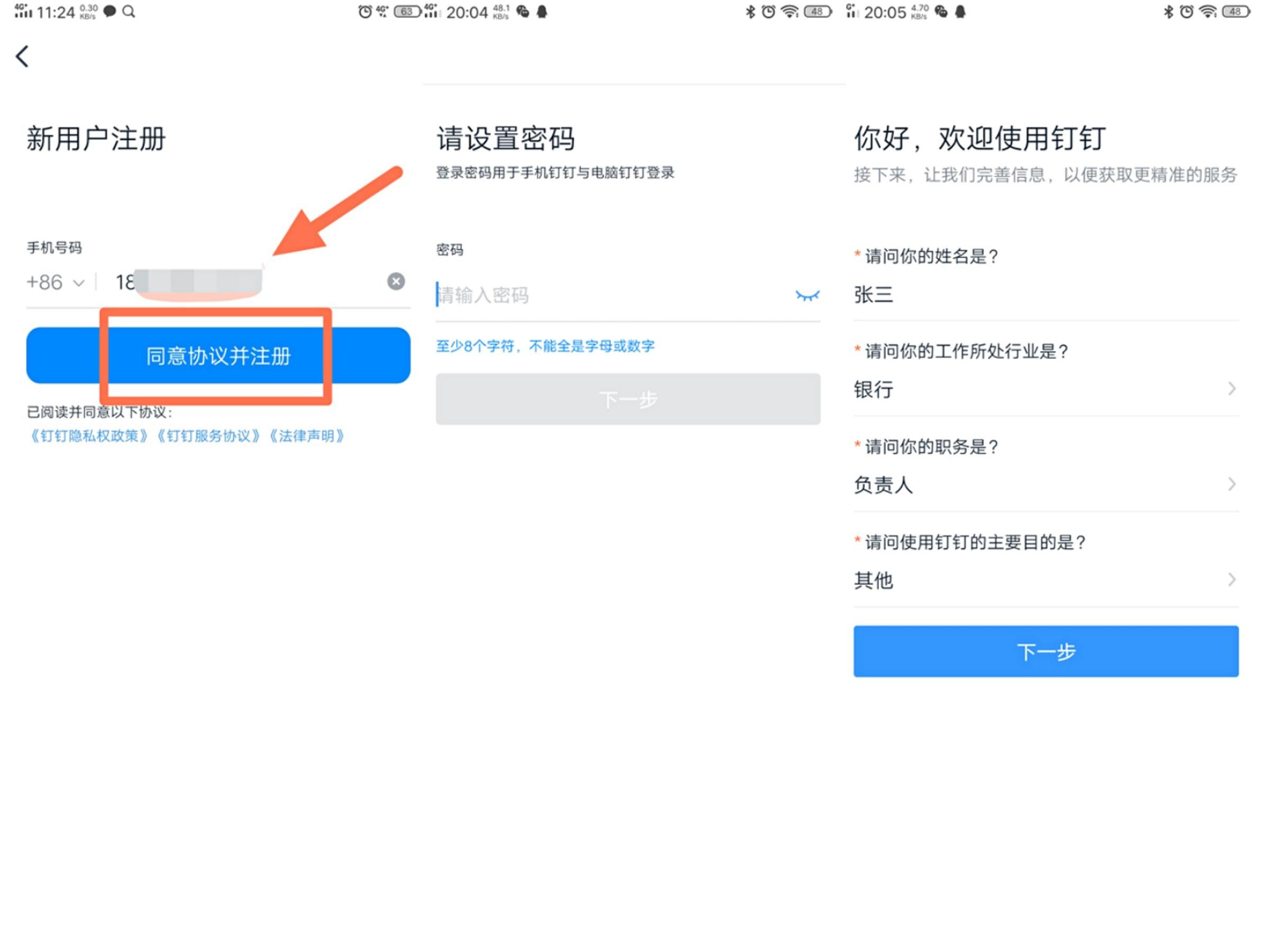The image size is (1270, 952).
Task: Open the 钉钉隐私权政策 link
Action: tap(89, 436)
